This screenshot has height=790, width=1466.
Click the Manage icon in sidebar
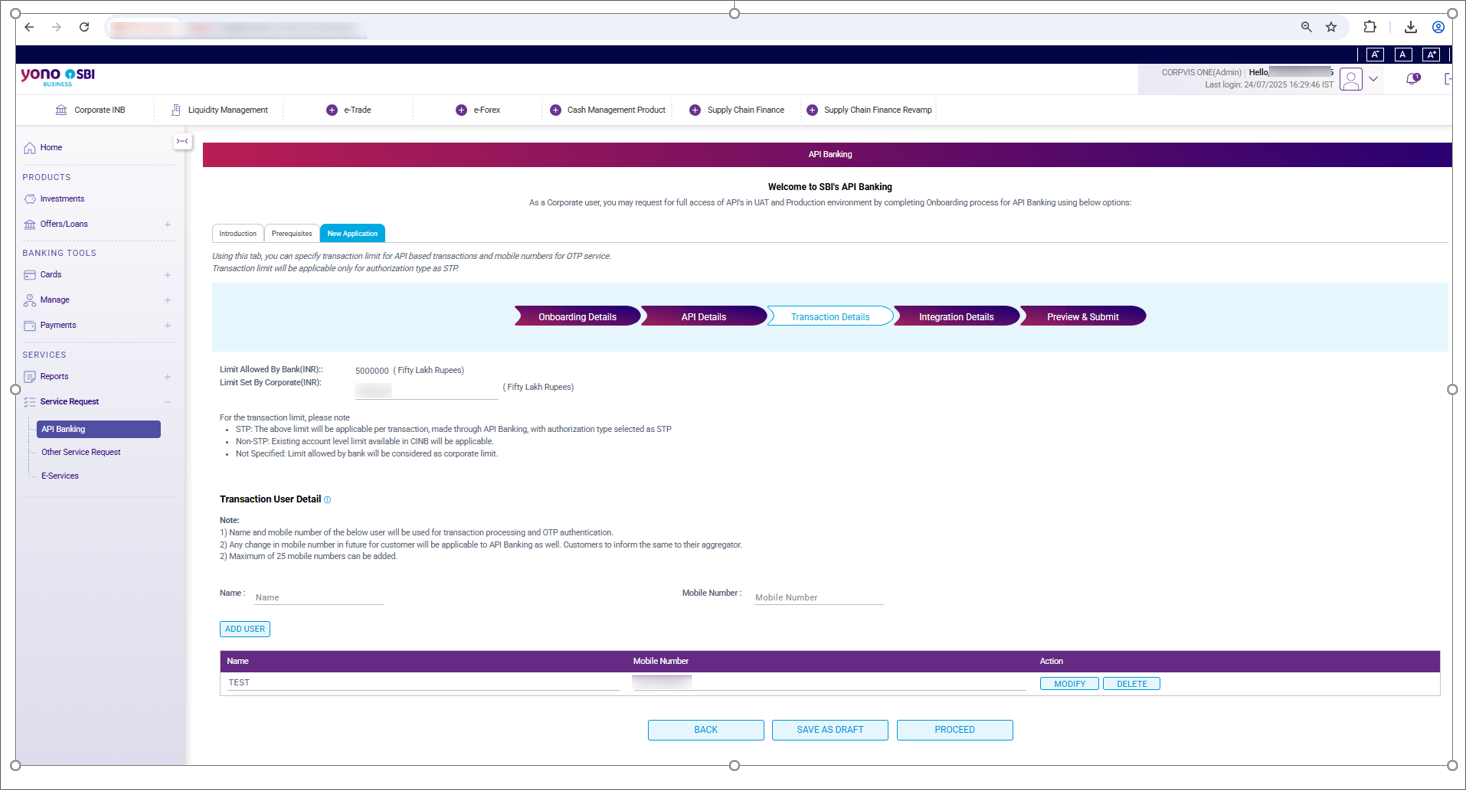pyautogui.click(x=30, y=300)
